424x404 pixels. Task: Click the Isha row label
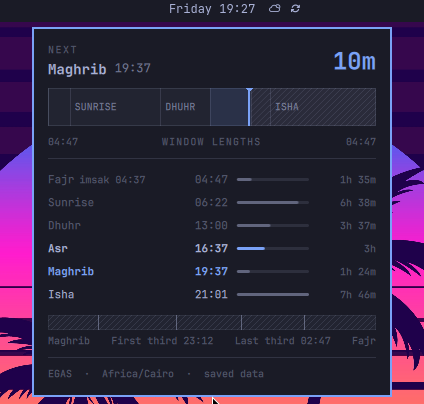[x=61, y=294]
